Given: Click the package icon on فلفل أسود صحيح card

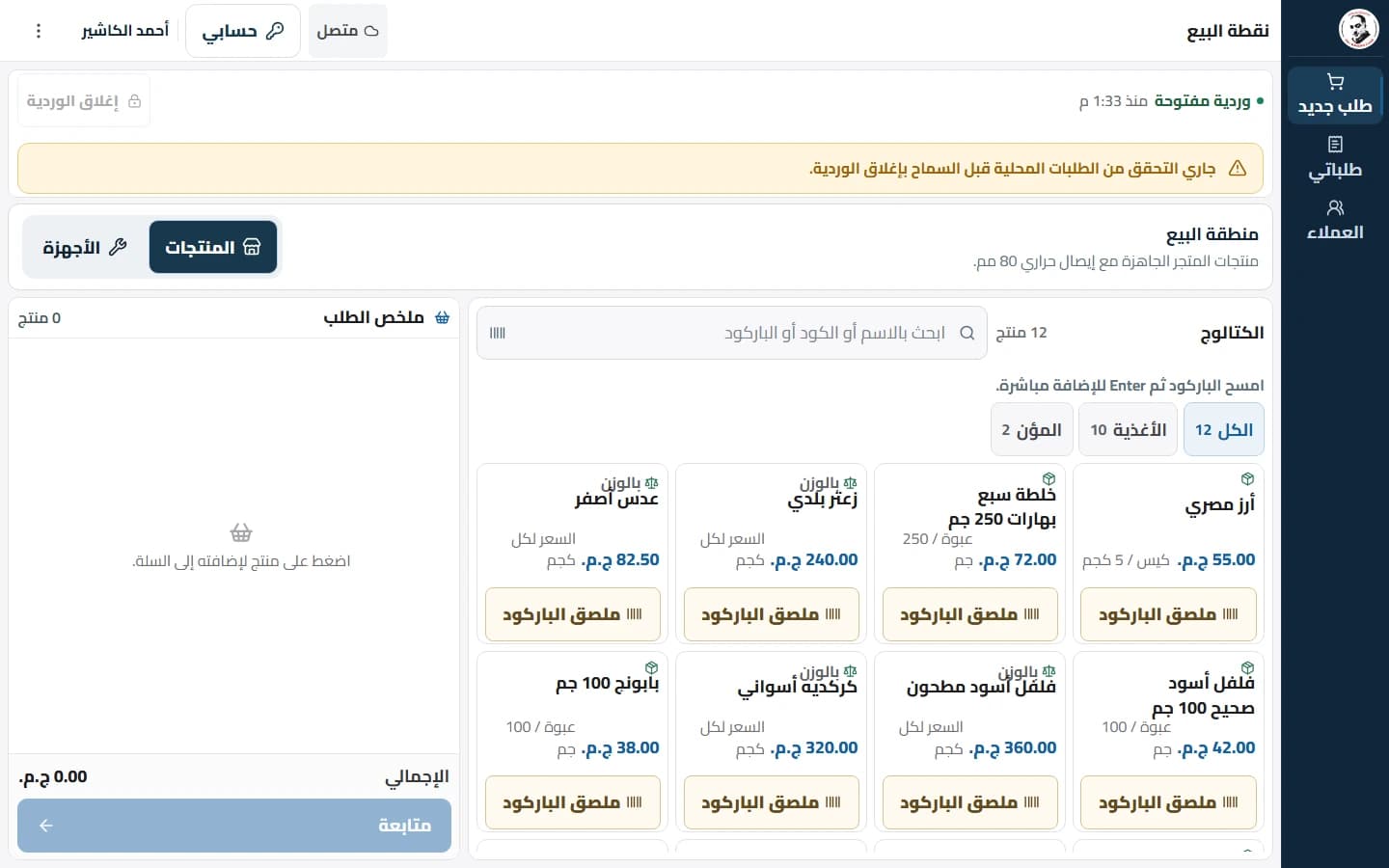Looking at the screenshot, I should point(1247,667).
